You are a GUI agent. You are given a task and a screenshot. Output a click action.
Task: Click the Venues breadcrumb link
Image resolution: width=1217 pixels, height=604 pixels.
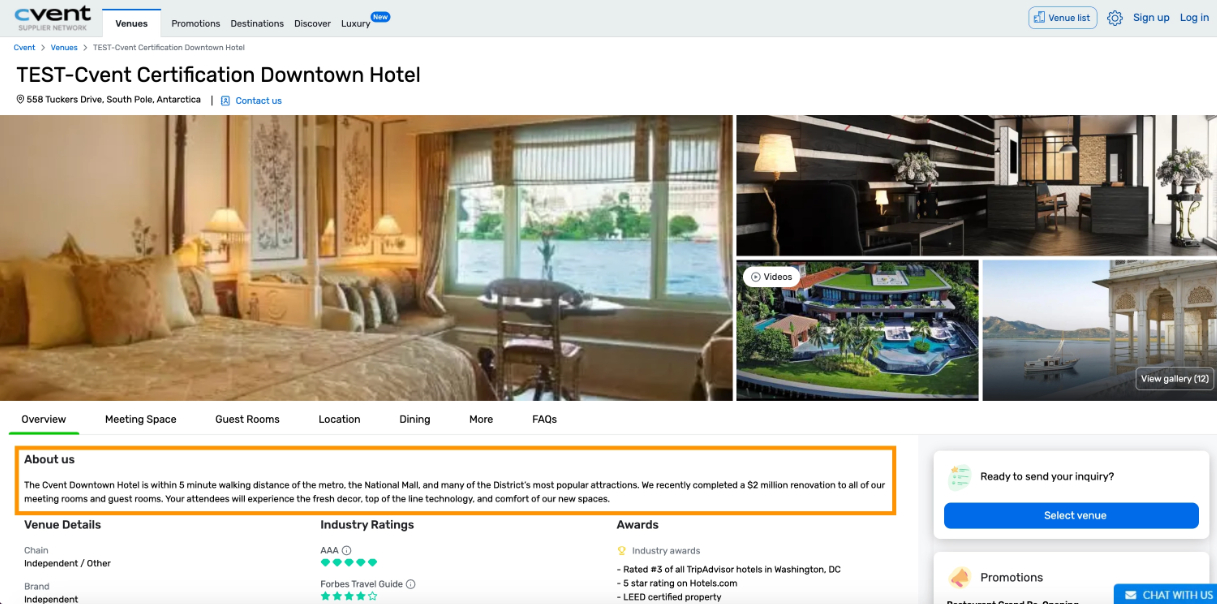[64, 47]
